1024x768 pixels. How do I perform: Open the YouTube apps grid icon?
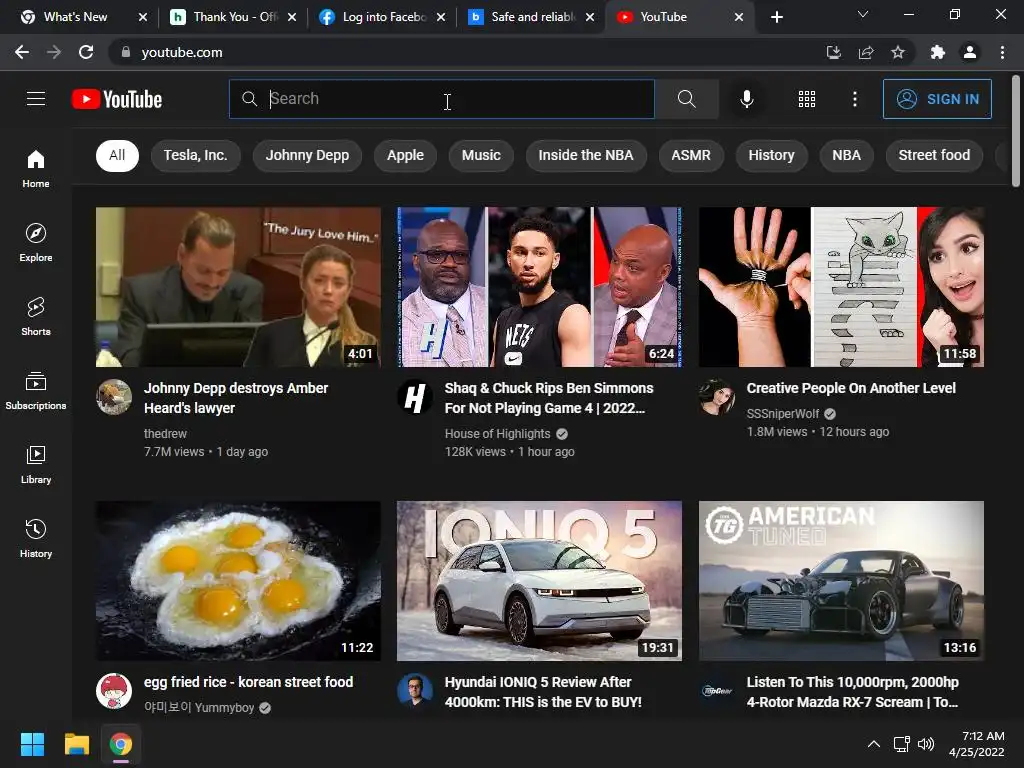click(807, 99)
